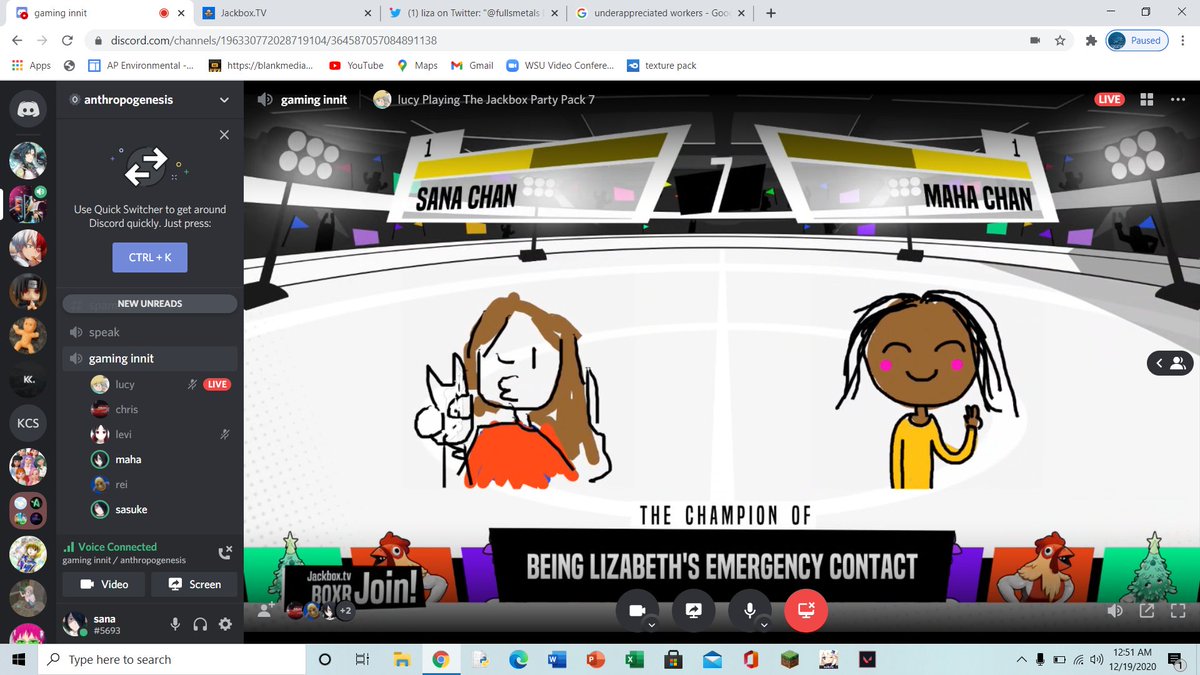Click sana's user avatar
Screen dimensions: 1200x675
(76, 625)
